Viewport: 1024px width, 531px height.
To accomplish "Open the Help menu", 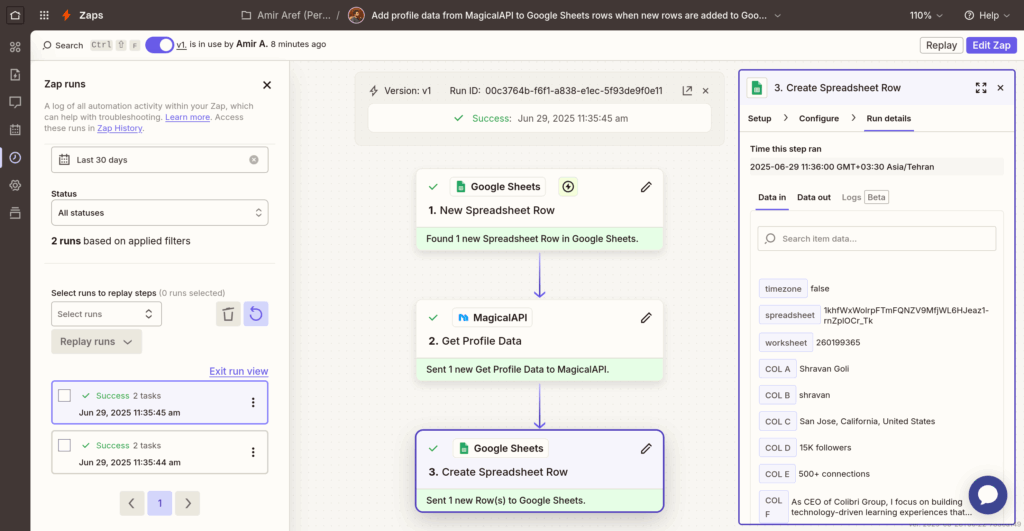I will (987, 15).
